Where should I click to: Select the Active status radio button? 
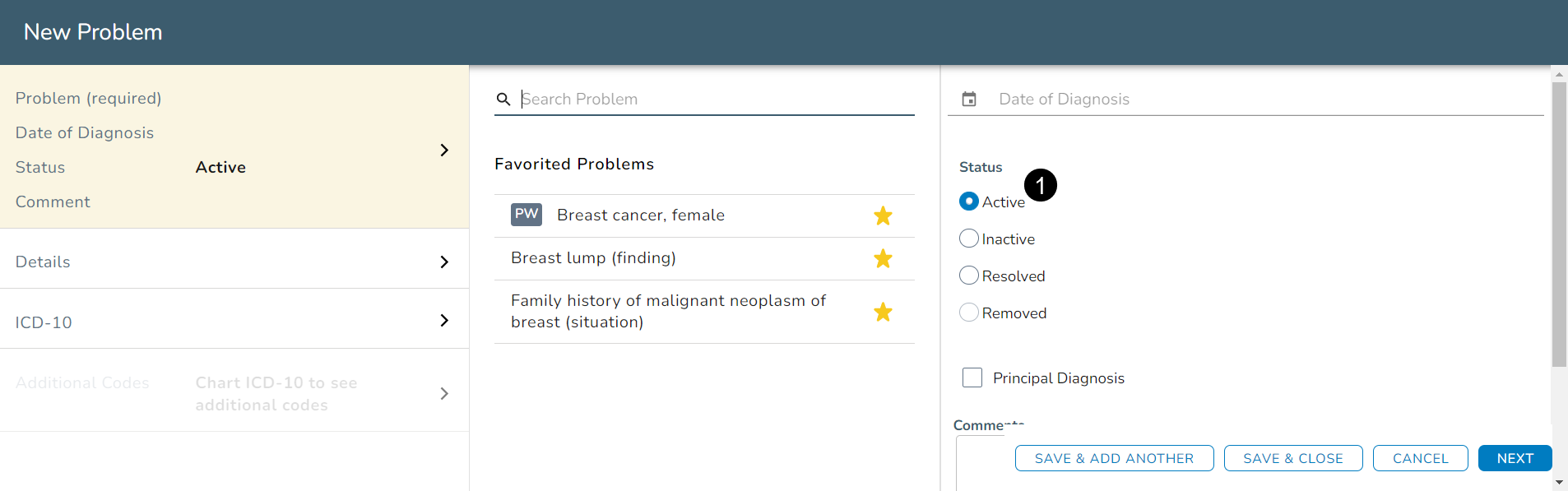click(969, 201)
